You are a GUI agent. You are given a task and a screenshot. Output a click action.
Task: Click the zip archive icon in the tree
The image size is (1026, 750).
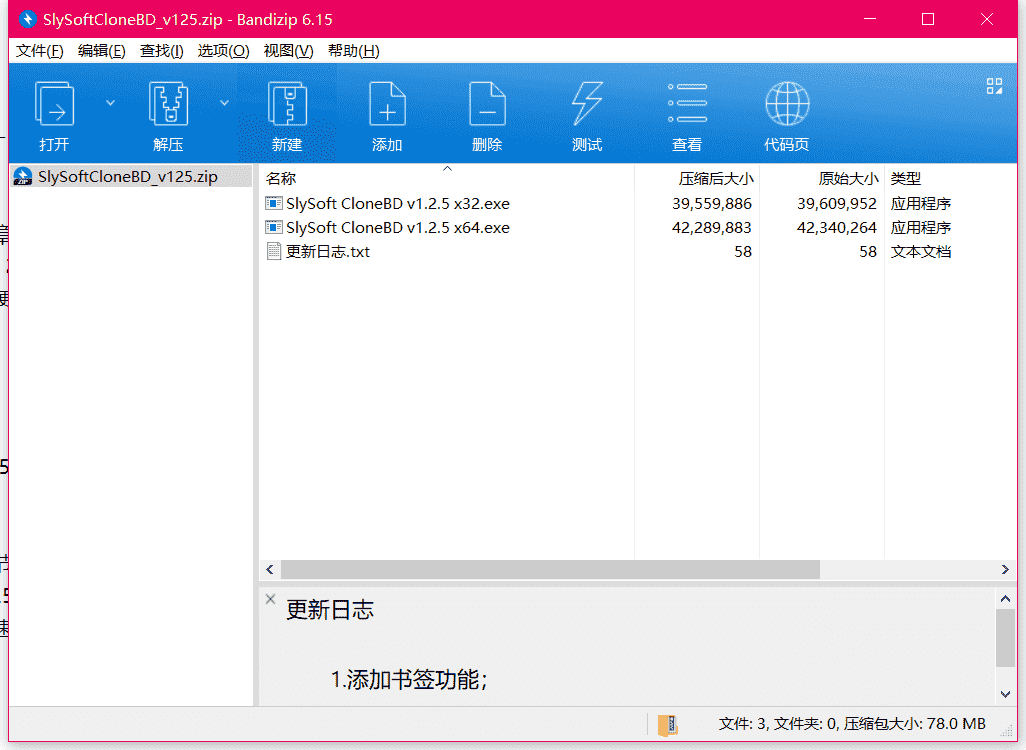pyautogui.click(x=23, y=177)
